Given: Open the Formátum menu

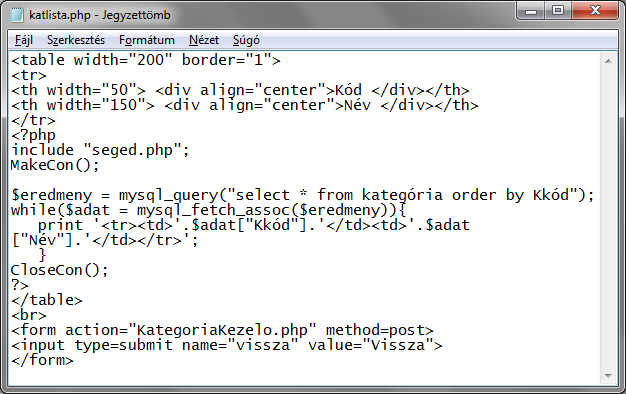Looking at the screenshot, I should 147,40.
